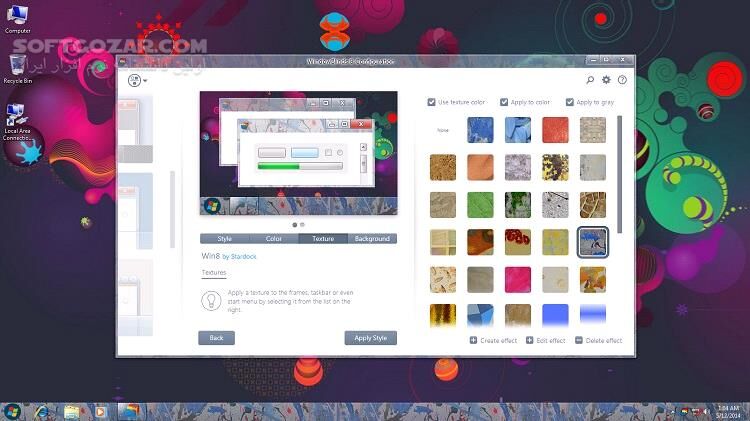Image resolution: width=750 pixels, height=421 pixels.
Task: Toggle Apply to color checkbox
Action: point(504,102)
